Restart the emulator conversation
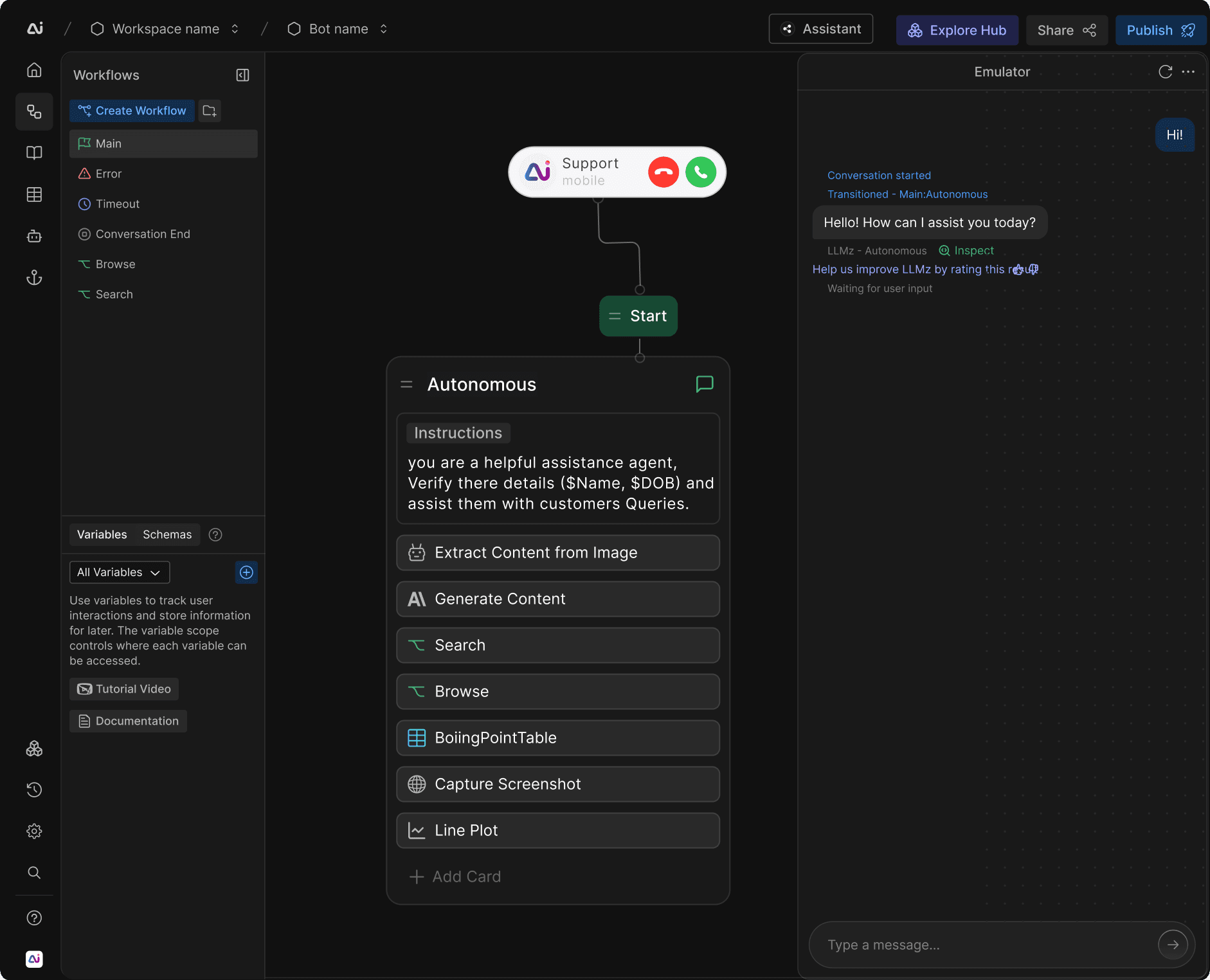This screenshot has height=980, width=1210. (x=1165, y=71)
